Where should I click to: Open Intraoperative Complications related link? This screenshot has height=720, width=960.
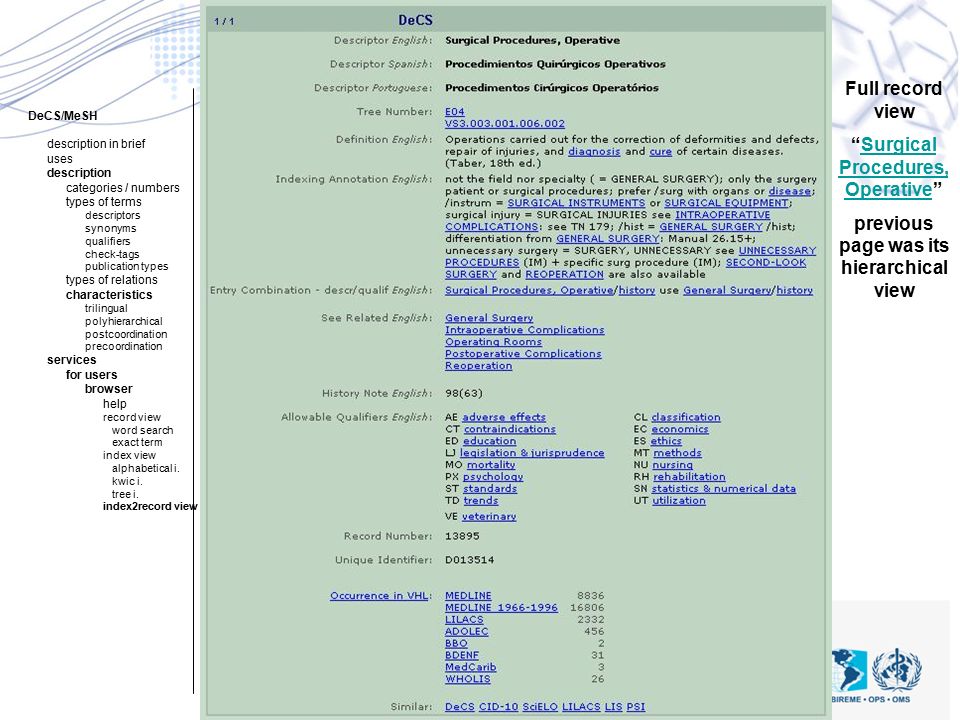524,330
